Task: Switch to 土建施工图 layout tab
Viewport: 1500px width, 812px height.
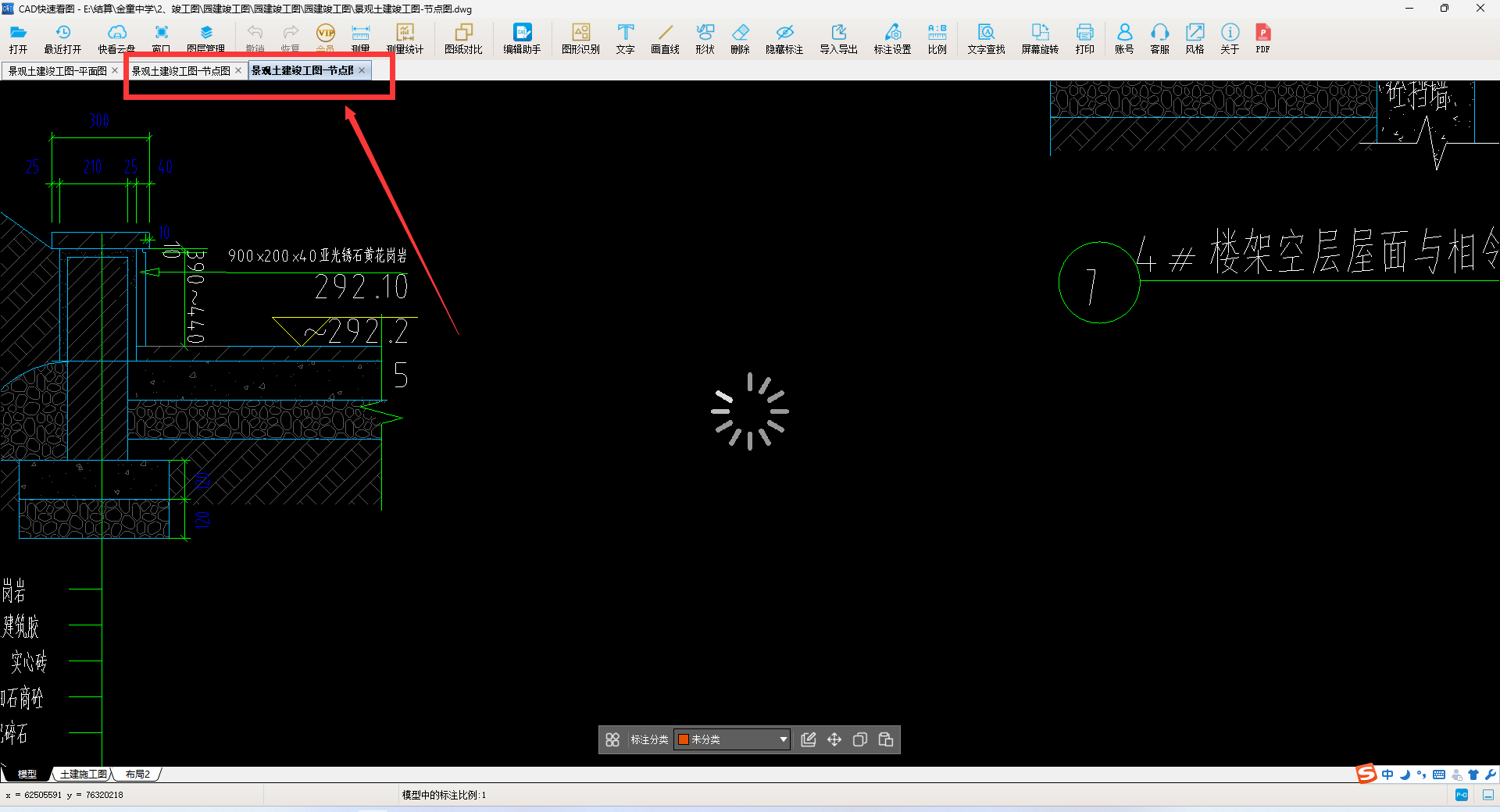Action: coord(83,775)
